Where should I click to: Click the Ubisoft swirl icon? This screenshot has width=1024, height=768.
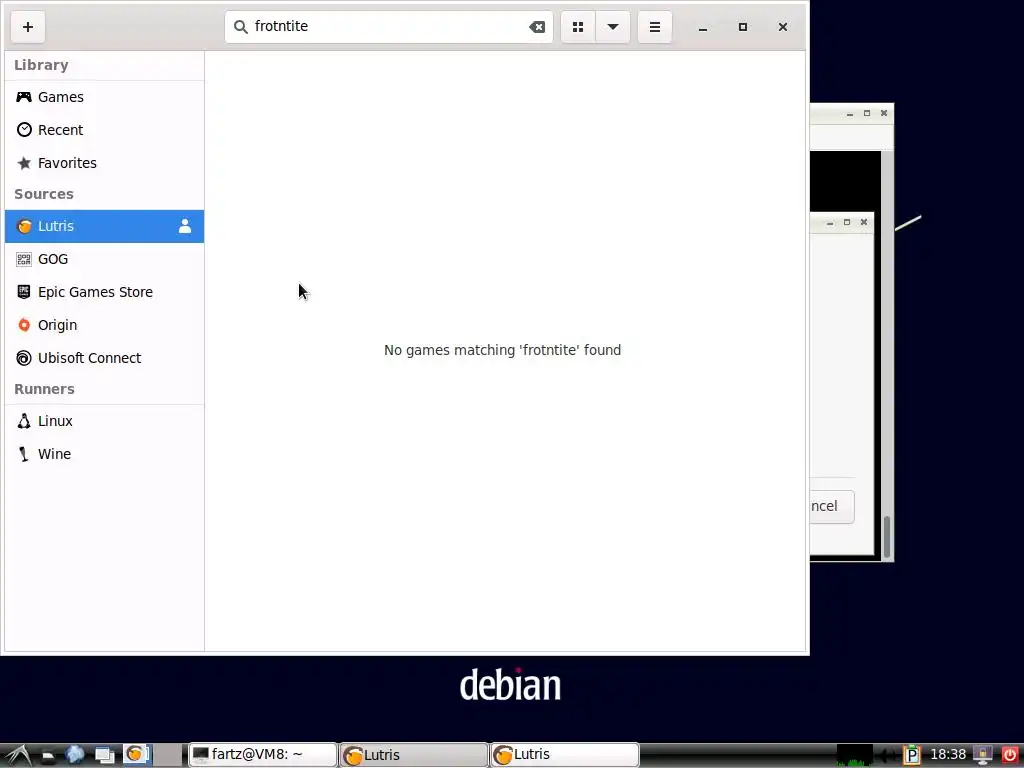(24, 358)
